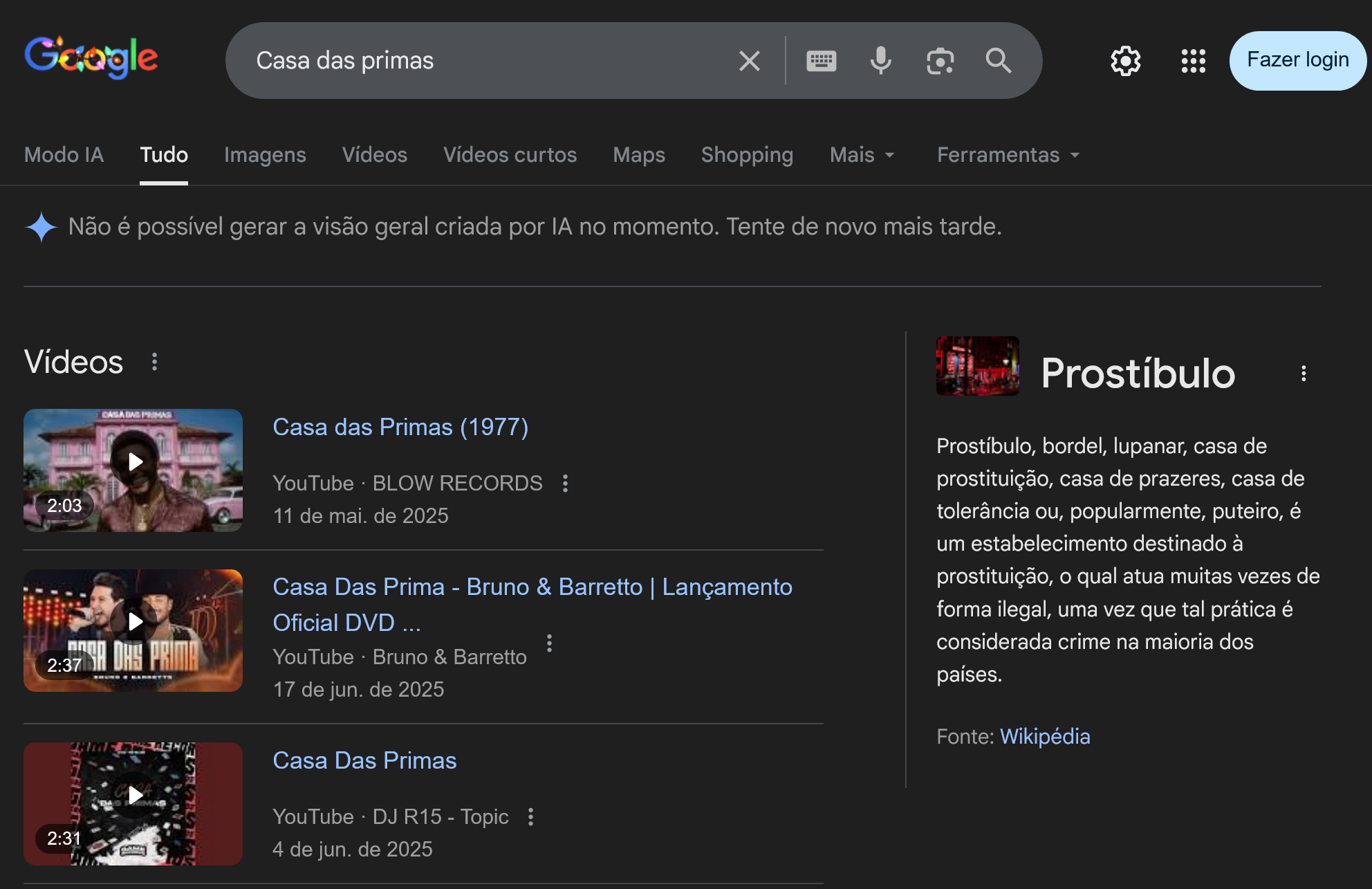Click the magnifier search button

[999, 61]
